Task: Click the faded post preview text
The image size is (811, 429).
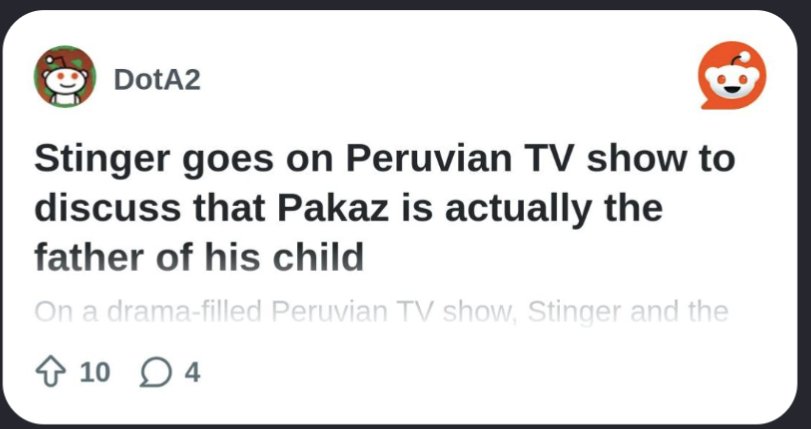Action: point(380,312)
